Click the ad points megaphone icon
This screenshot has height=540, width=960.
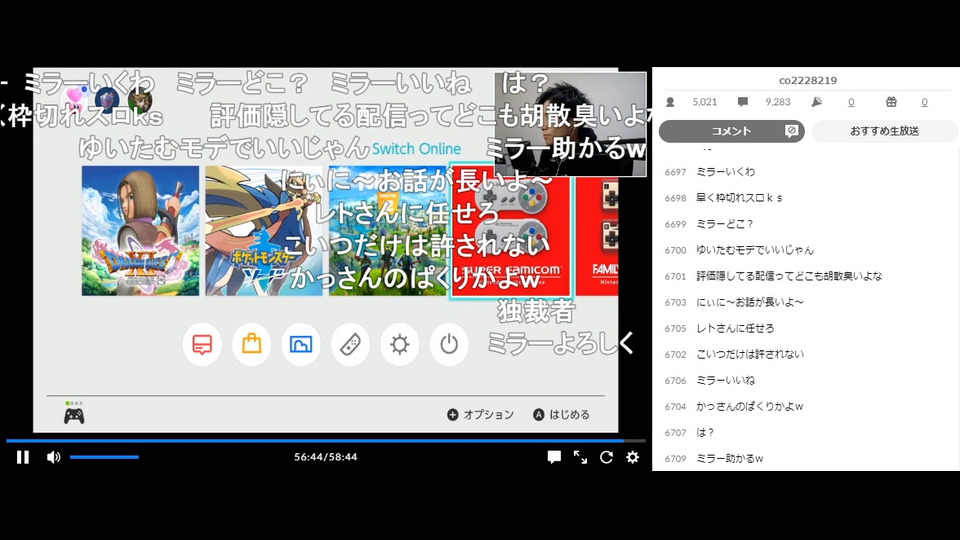click(817, 102)
